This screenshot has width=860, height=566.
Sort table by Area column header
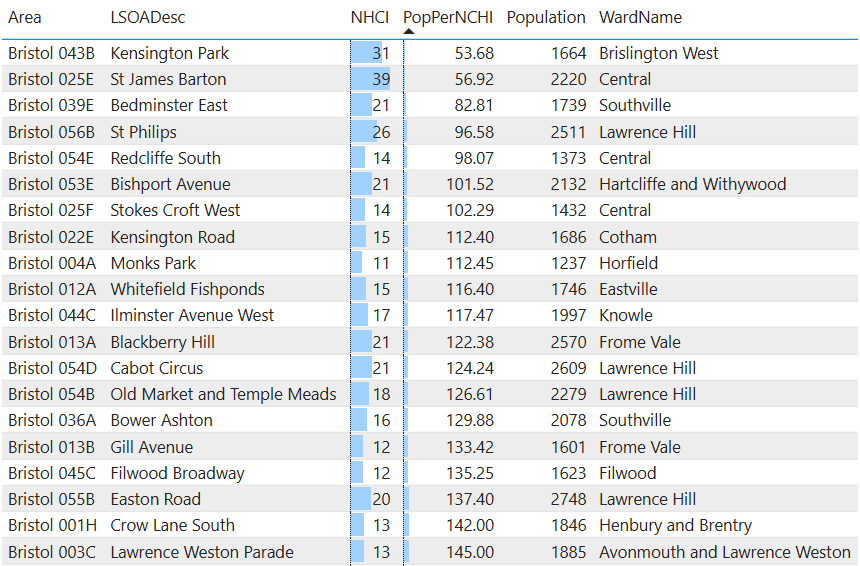tap(25, 17)
